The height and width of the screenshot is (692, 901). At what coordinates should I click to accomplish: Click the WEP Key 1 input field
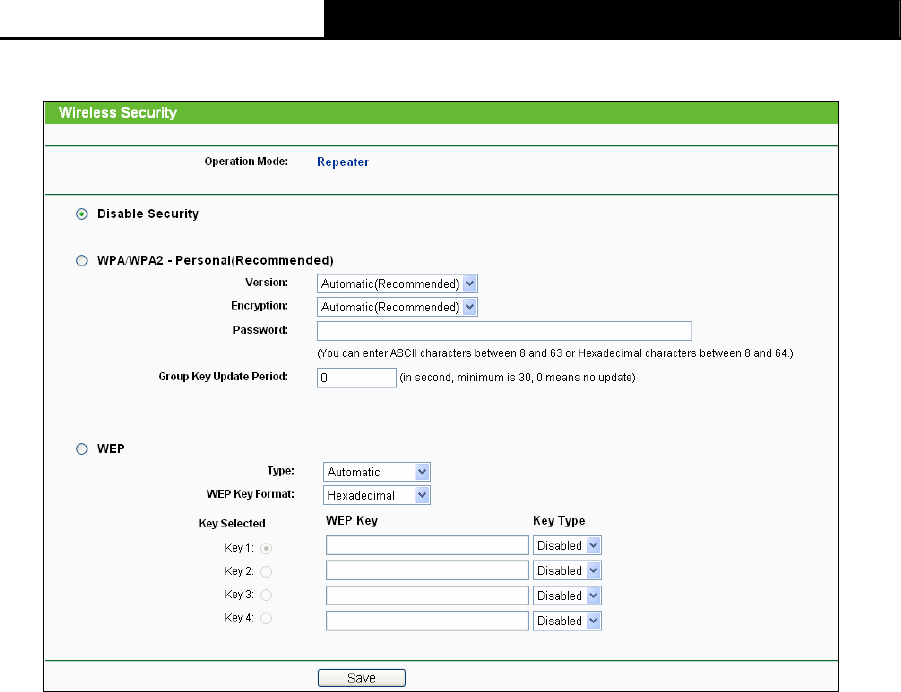427,545
